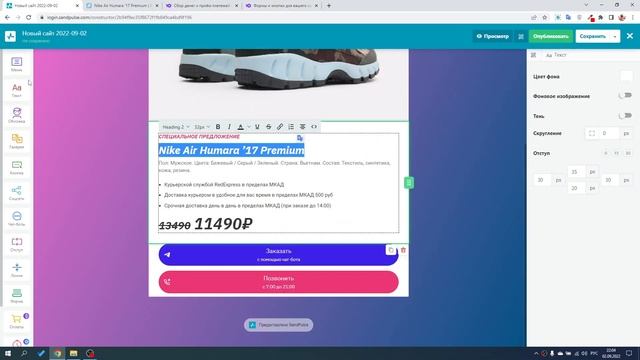The image size is (640, 360).
Task: Edit the left padding value field
Action: point(542,180)
